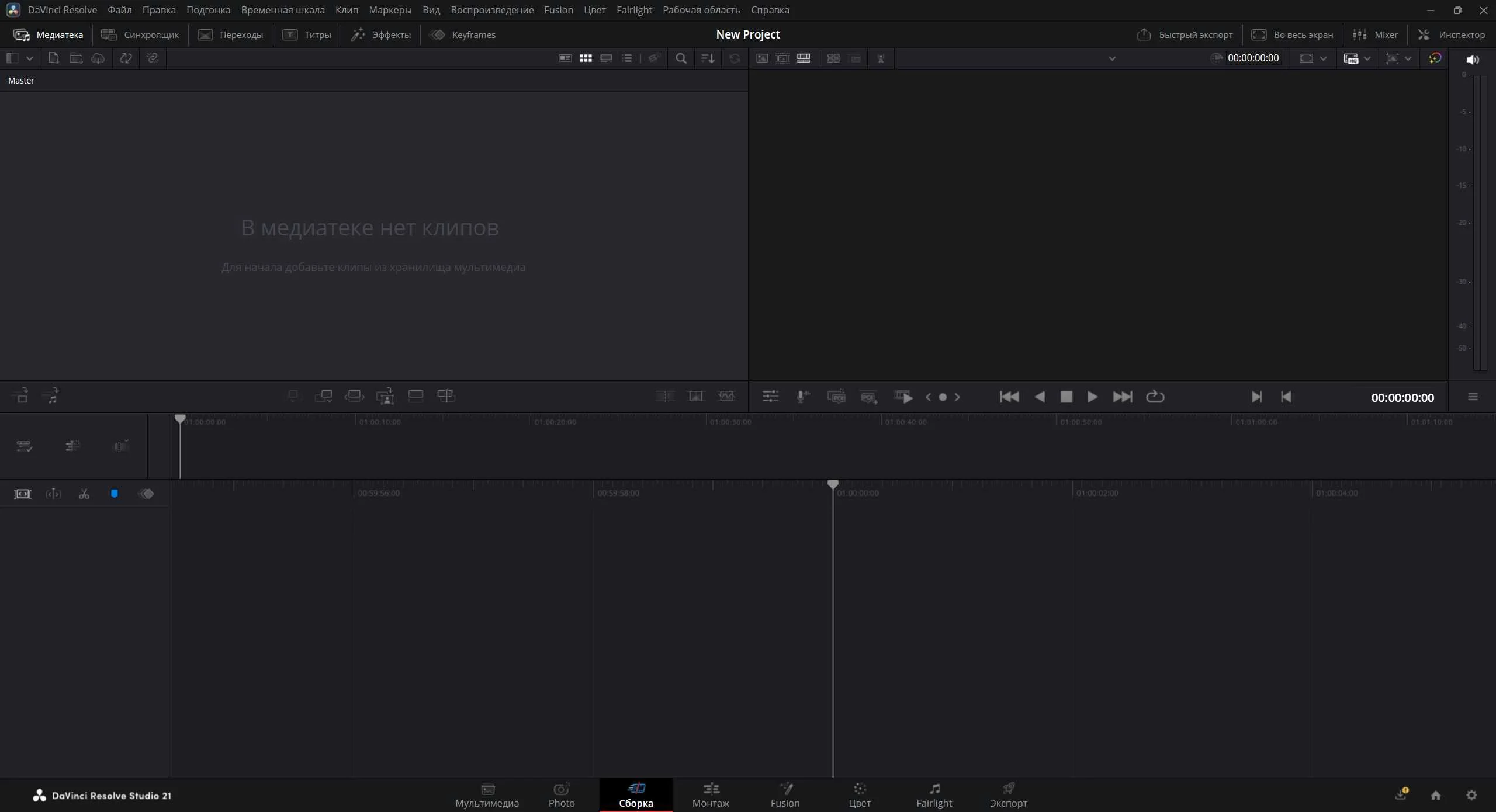This screenshot has height=812, width=1496.
Task: Open the Файл menu
Action: pos(120,10)
